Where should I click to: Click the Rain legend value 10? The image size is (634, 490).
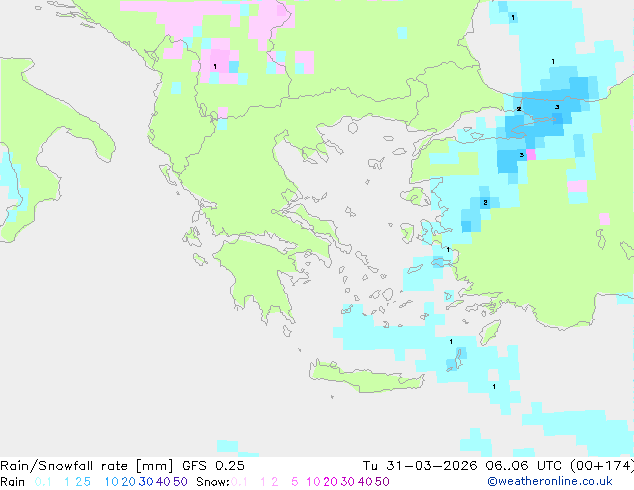111,482
